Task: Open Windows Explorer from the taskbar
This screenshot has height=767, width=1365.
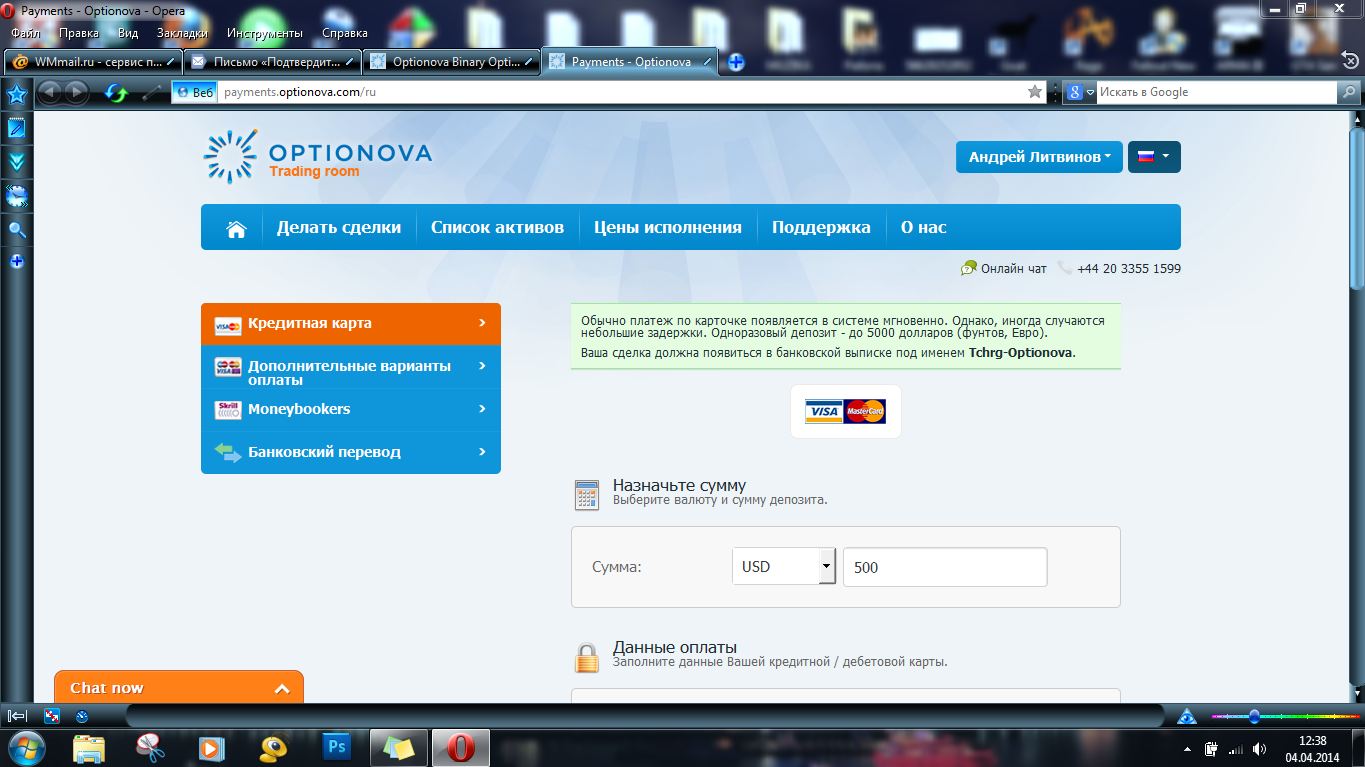Action: point(89,747)
